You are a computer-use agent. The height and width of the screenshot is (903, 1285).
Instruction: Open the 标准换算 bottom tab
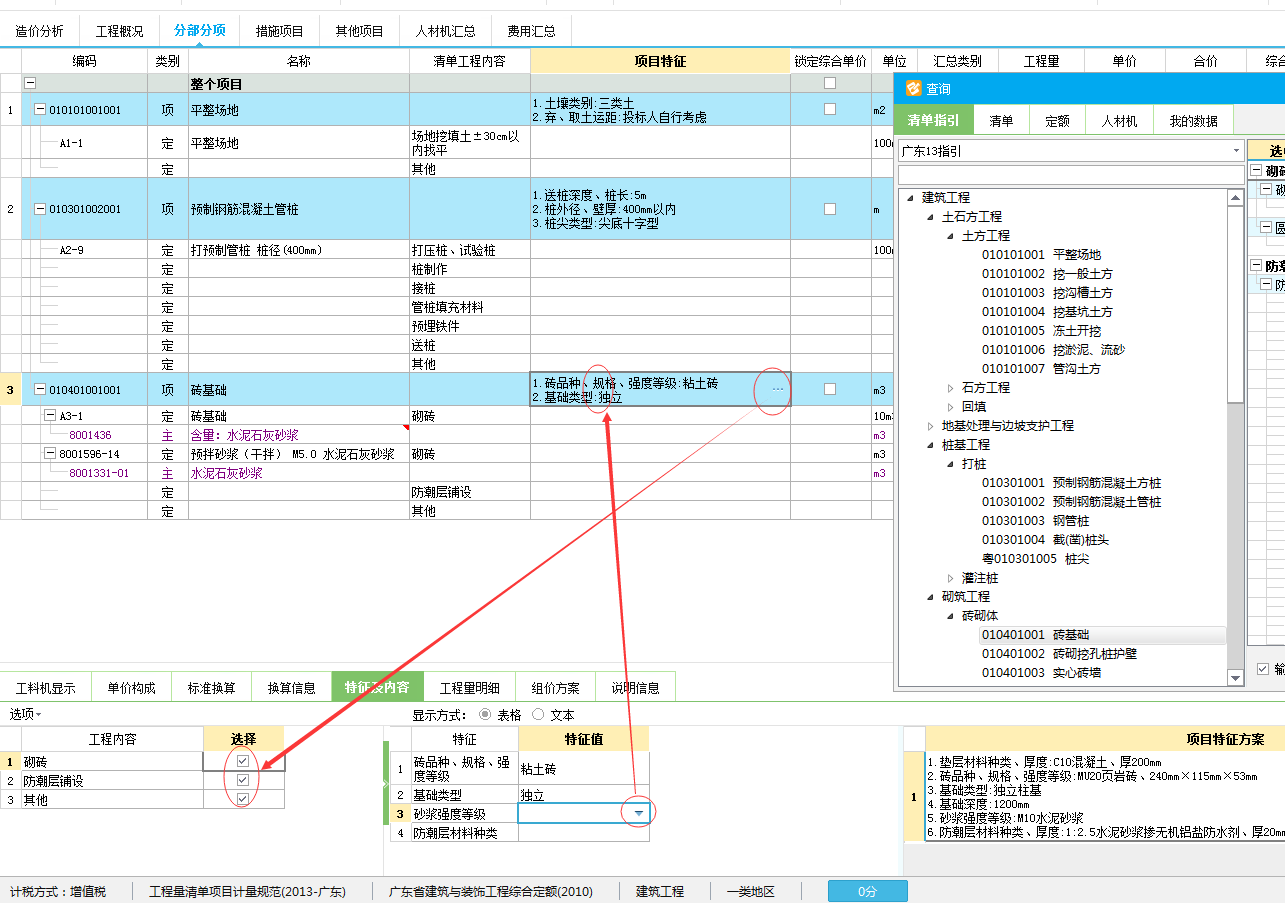click(x=212, y=688)
